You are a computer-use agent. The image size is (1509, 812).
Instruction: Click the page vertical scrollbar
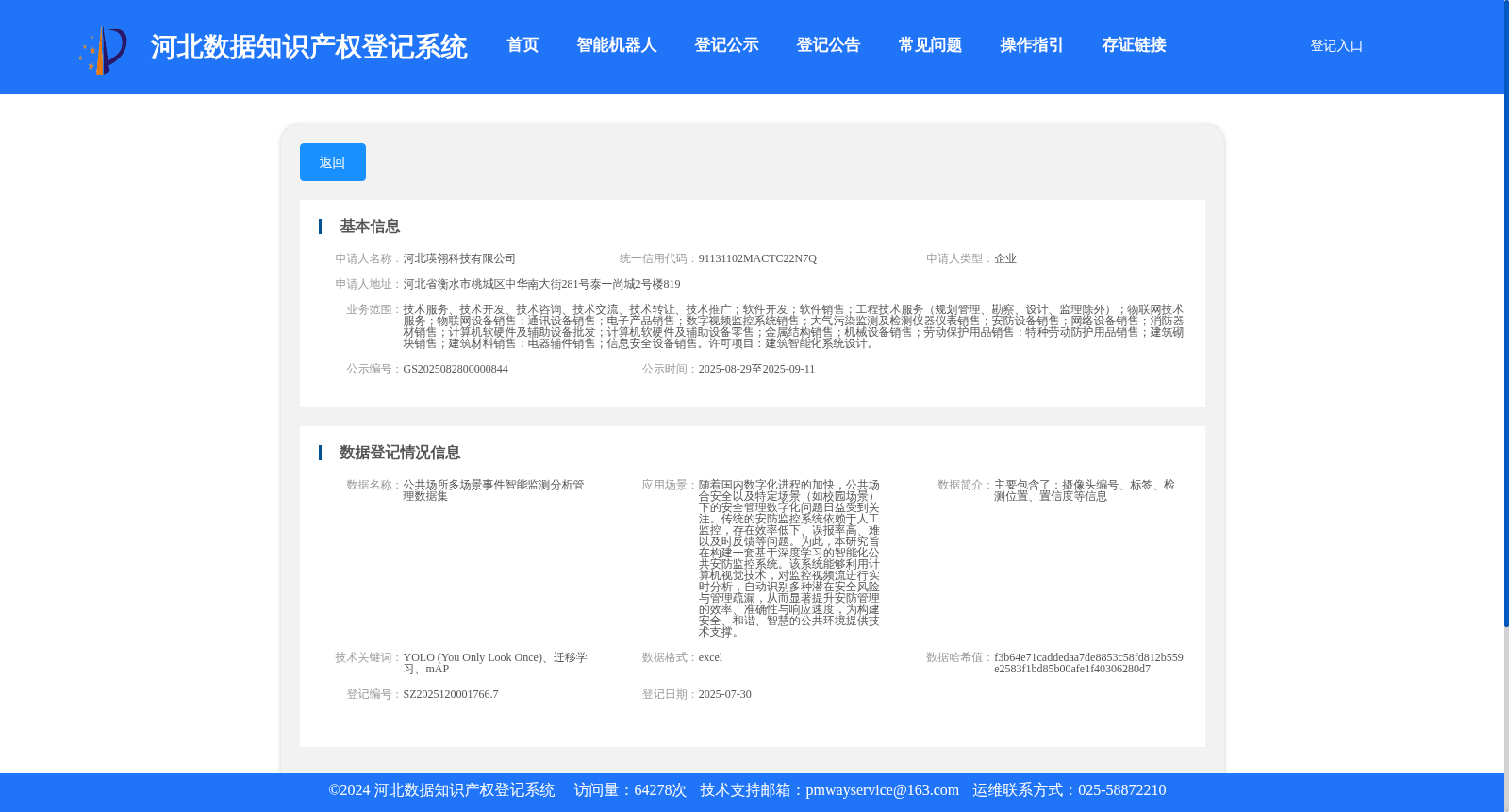tap(1506, 313)
